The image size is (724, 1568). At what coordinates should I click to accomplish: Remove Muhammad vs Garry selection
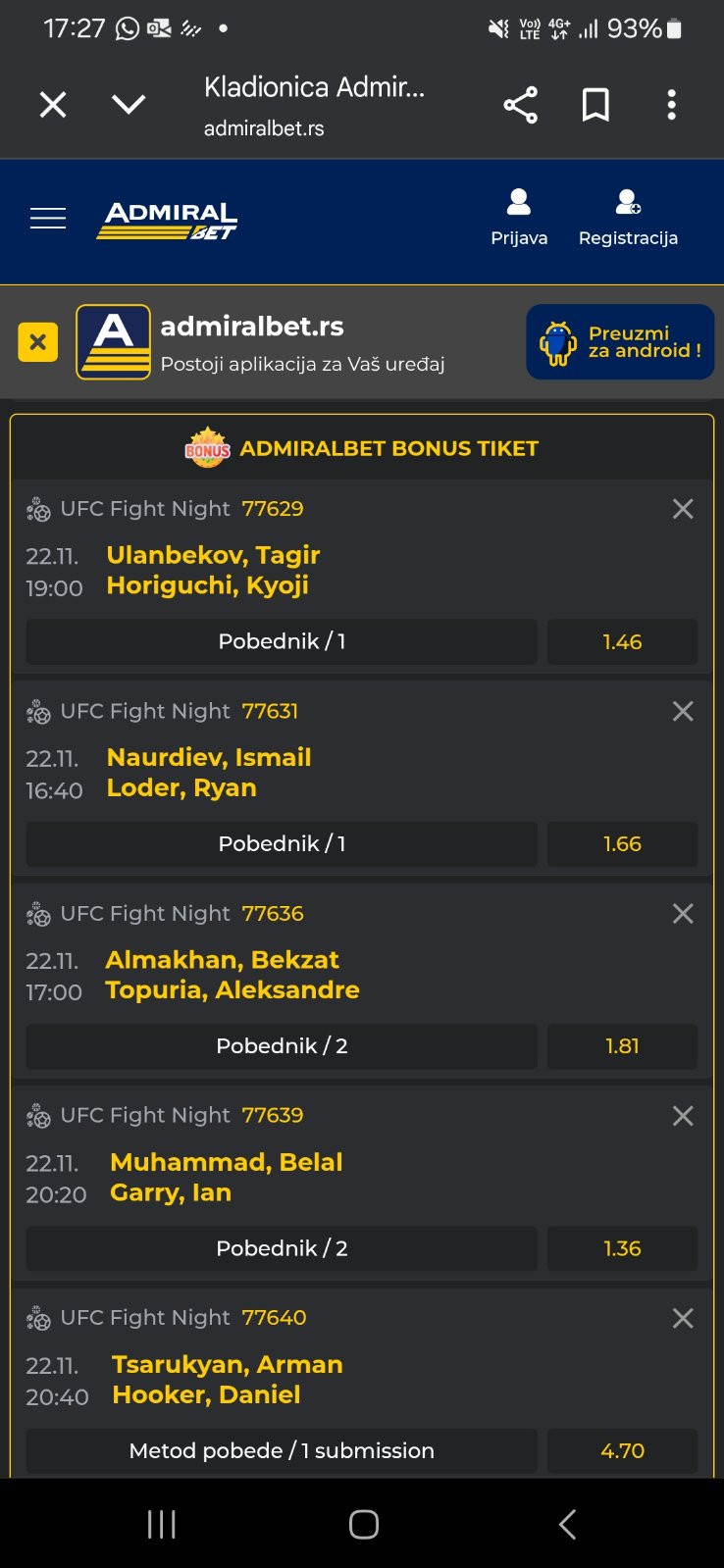pos(683,1116)
